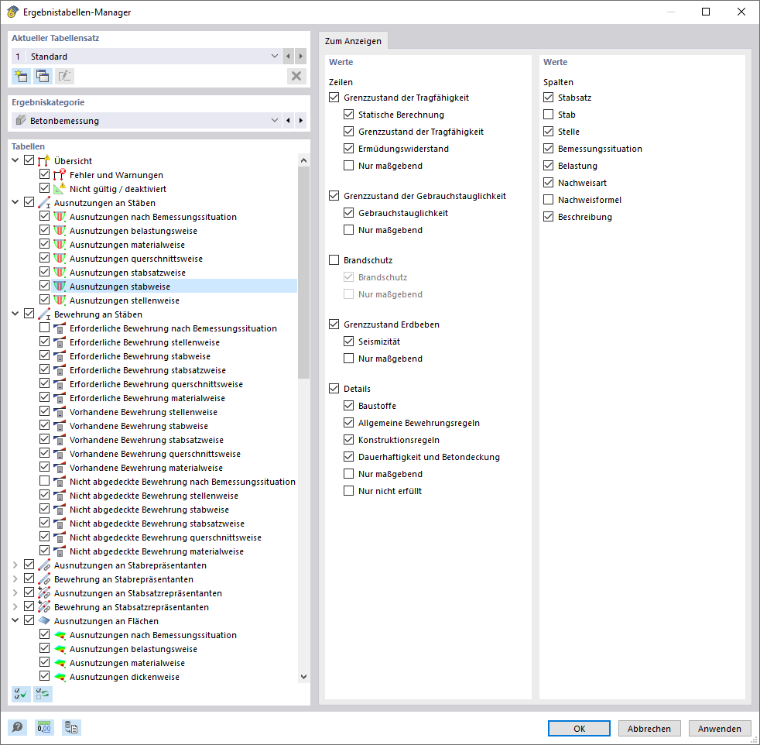Collapse the Ausnutzungen an Flächen node
Screen dimensions: 760x745
pos(15,620)
